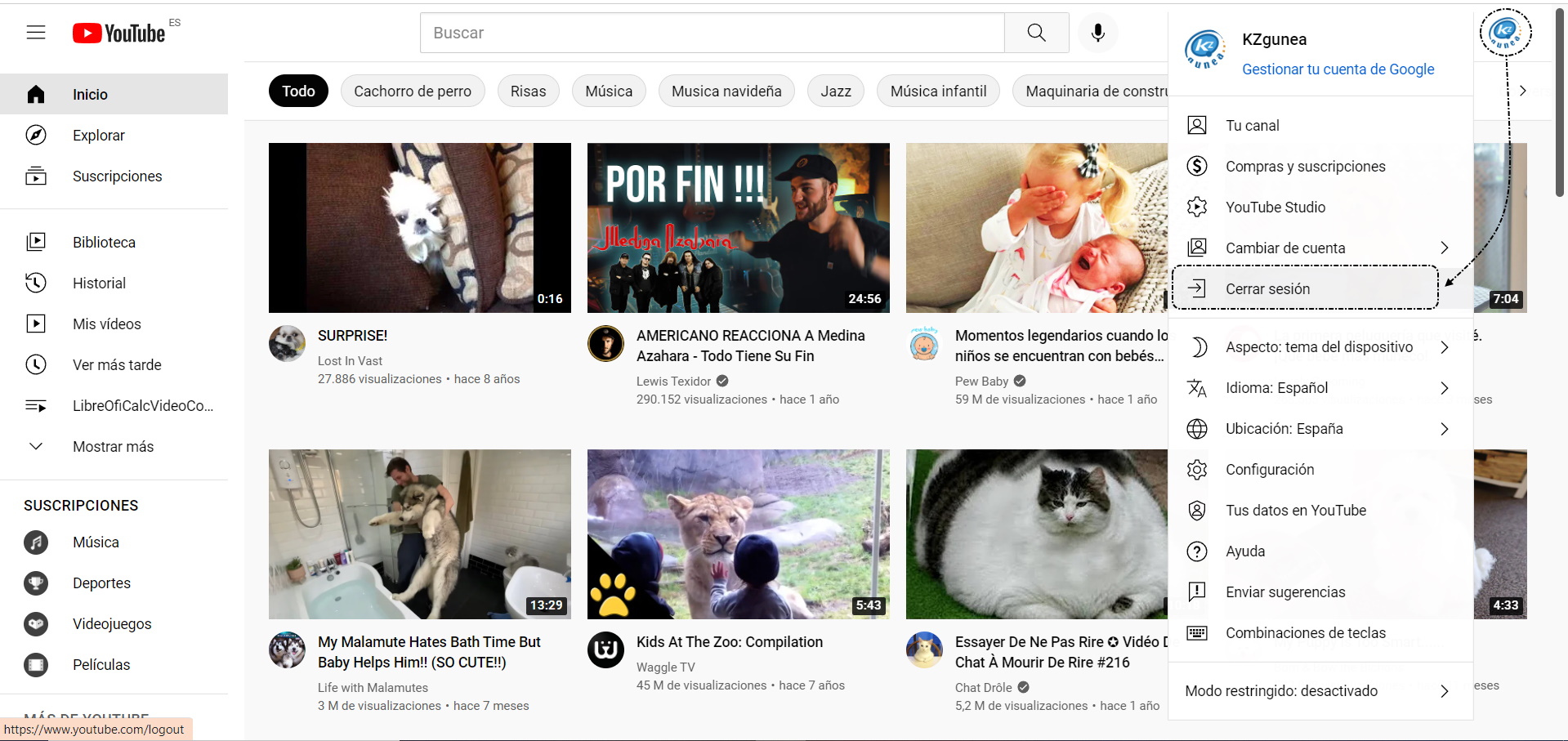Click the KZgunea avatar at top right

(1505, 33)
